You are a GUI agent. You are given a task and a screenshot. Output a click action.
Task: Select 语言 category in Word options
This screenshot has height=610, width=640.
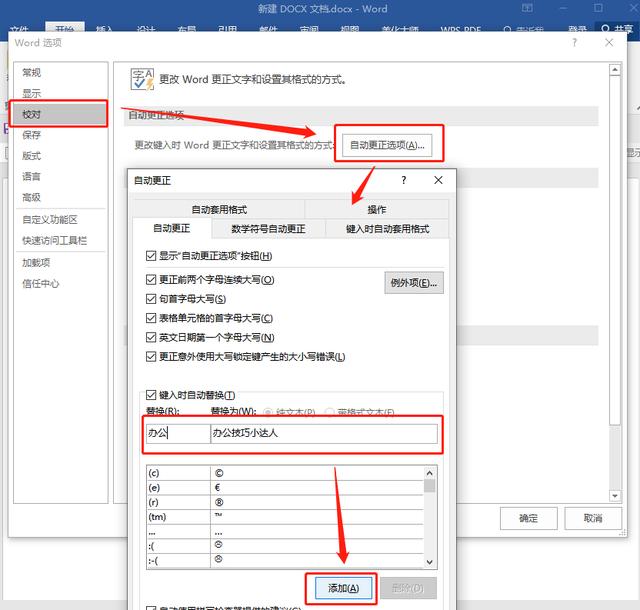pyautogui.click(x=31, y=176)
